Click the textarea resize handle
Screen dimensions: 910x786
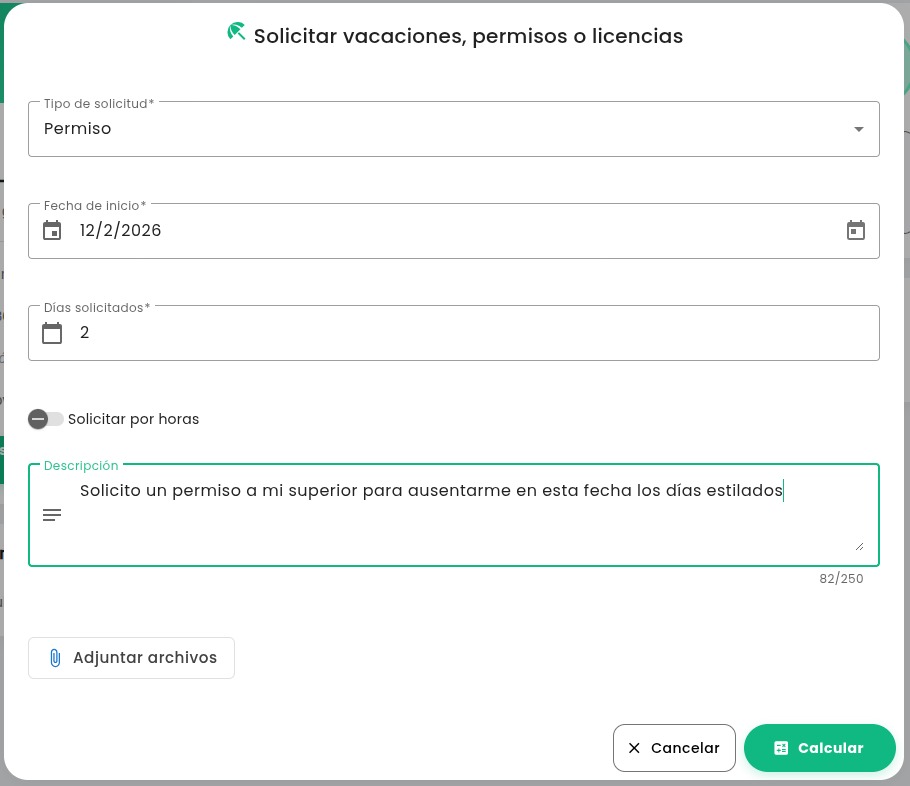[x=861, y=545]
